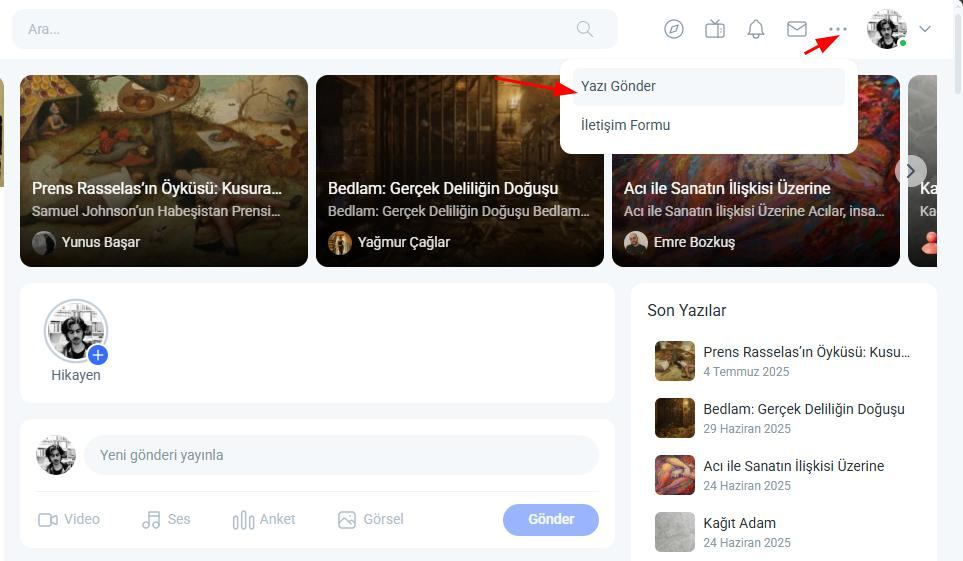Viewport: 963px width, 561px height.
Task: Click author Yunus Başar name
Action: click(x=101, y=242)
